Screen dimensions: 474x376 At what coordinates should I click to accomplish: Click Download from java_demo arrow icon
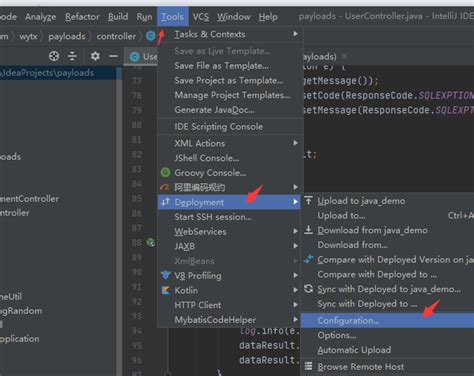point(309,230)
